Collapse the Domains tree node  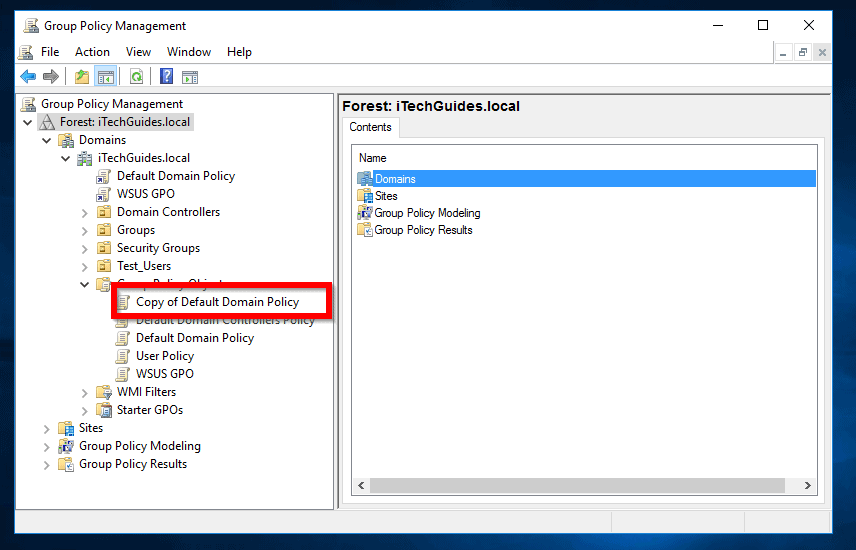(47, 140)
